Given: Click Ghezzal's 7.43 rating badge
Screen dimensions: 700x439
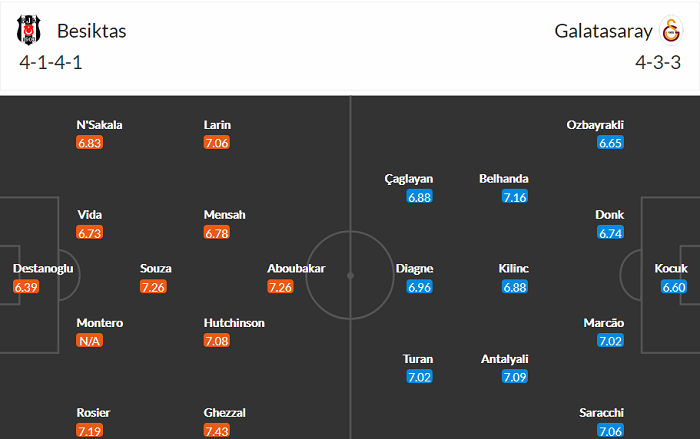Looking at the screenshot, I should coord(217,431).
